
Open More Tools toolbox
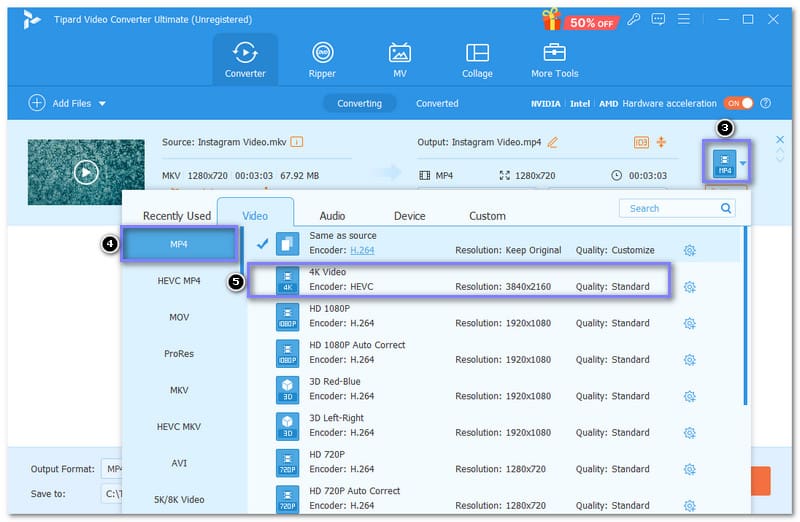(x=555, y=60)
